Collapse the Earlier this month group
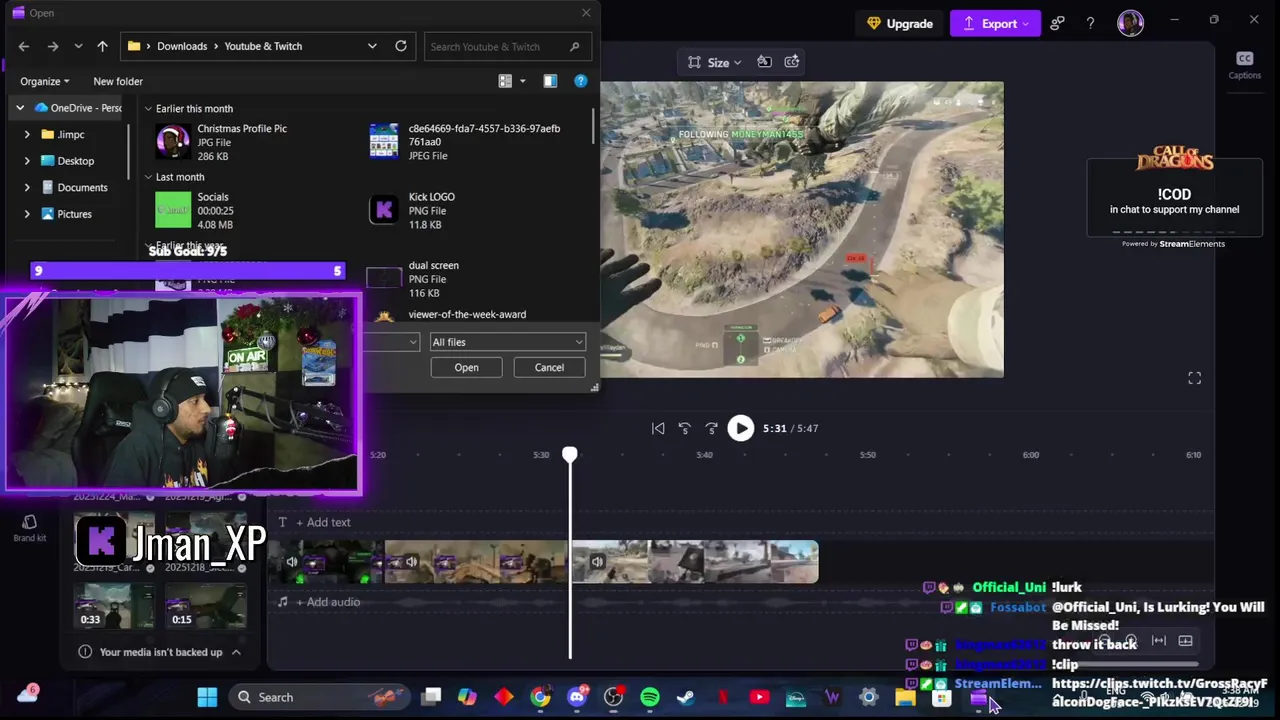 148,109
